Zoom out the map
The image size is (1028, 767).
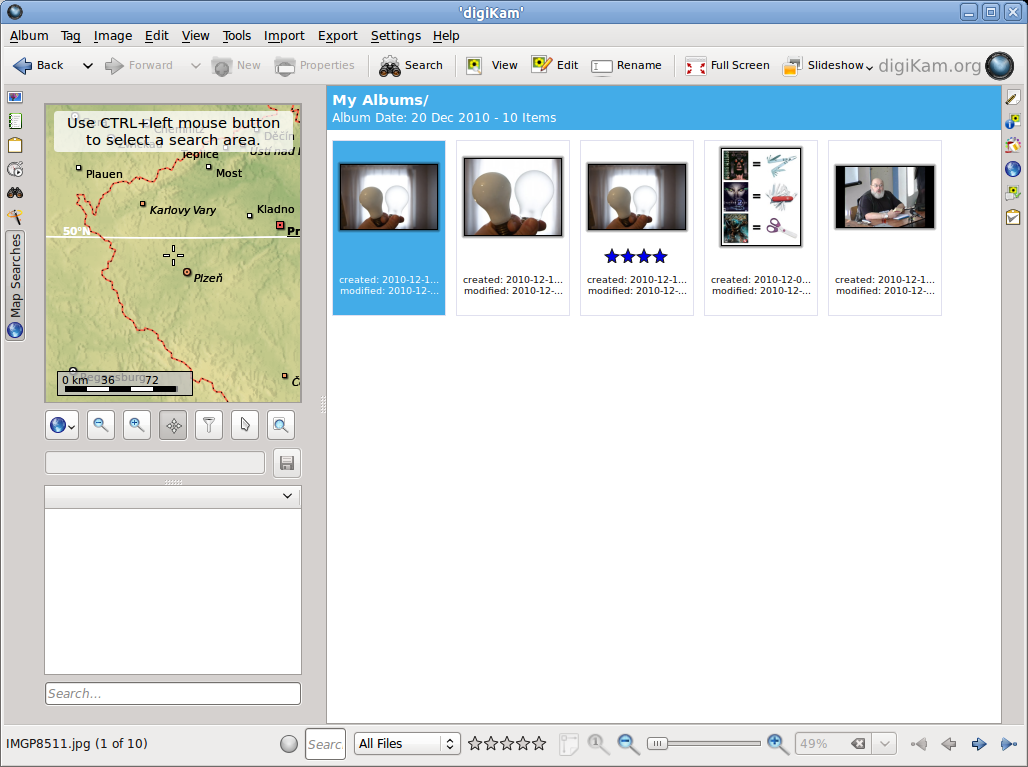pos(101,425)
